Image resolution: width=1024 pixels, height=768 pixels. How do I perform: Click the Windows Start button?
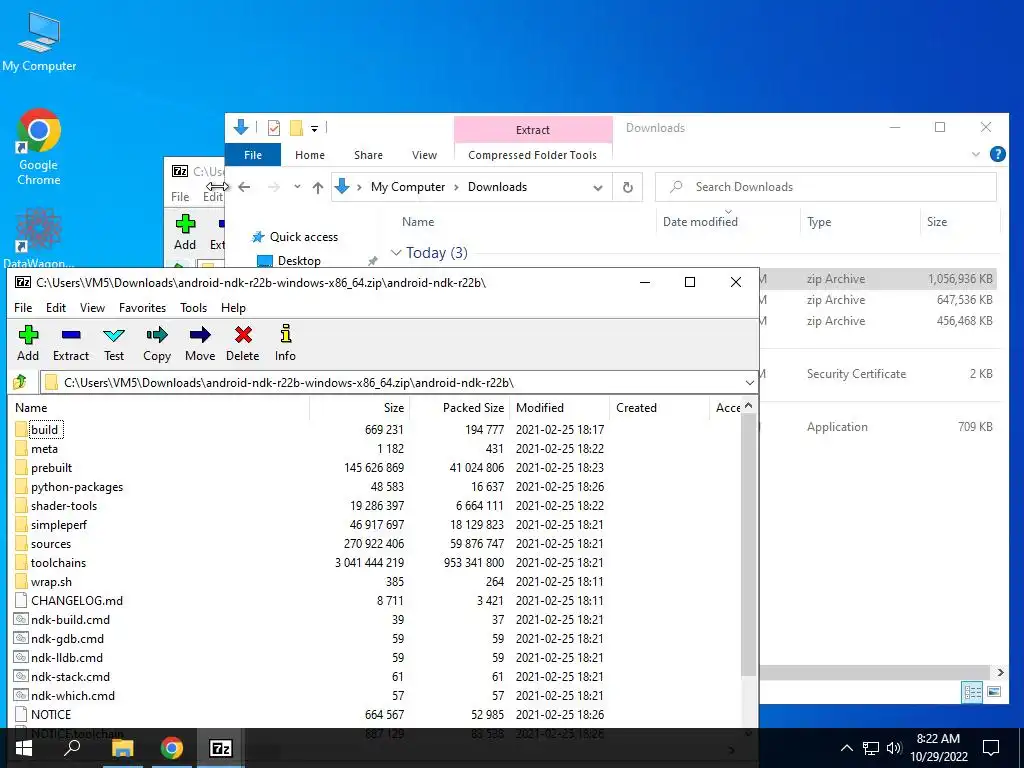(x=24, y=748)
